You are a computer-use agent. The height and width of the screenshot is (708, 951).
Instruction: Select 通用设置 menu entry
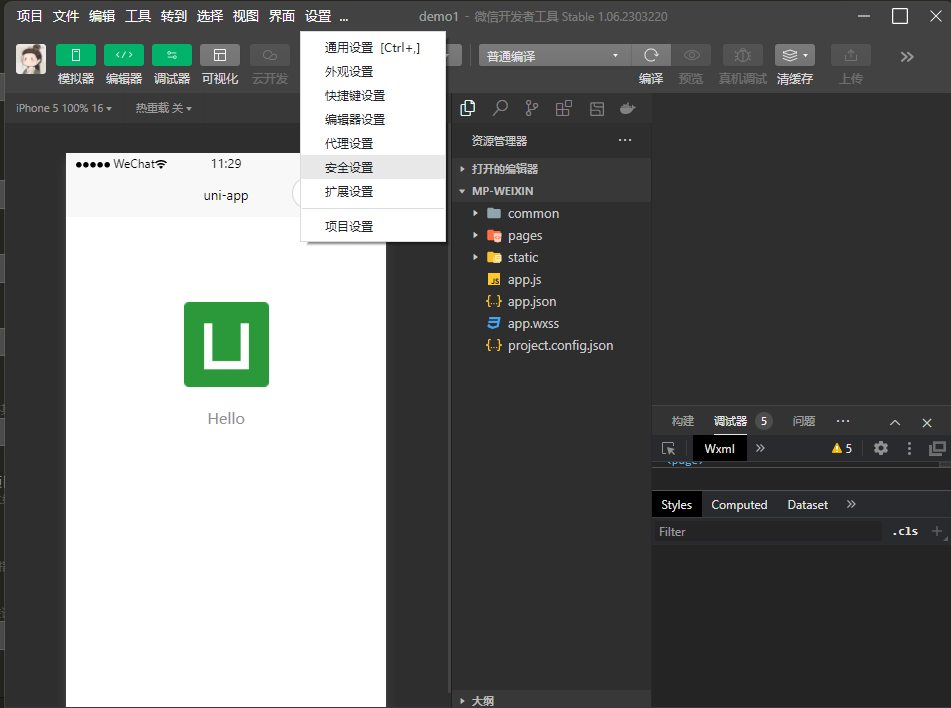pyautogui.click(x=373, y=47)
